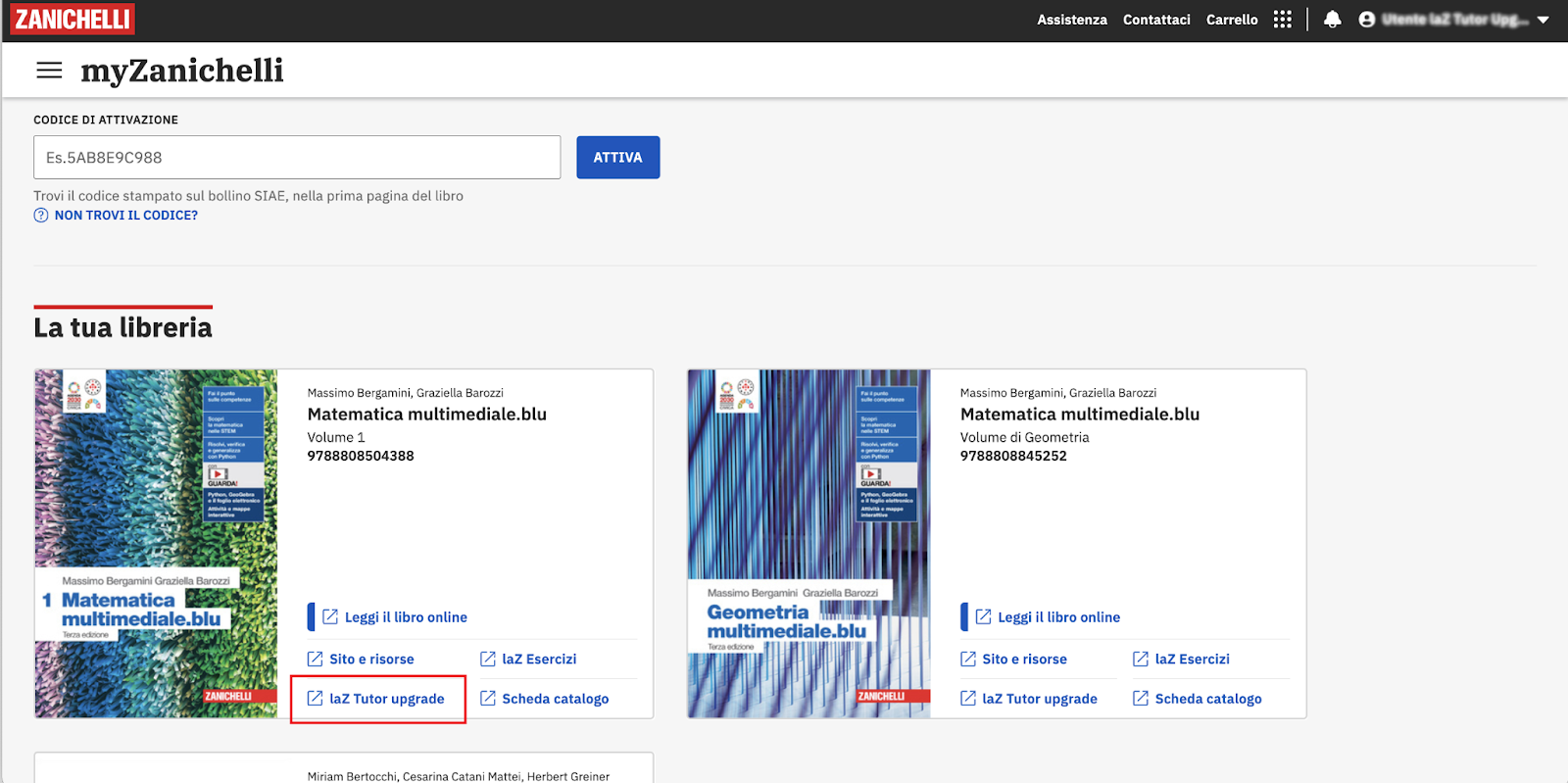Open the notifications bell
The image size is (1568, 783).
(x=1332, y=20)
